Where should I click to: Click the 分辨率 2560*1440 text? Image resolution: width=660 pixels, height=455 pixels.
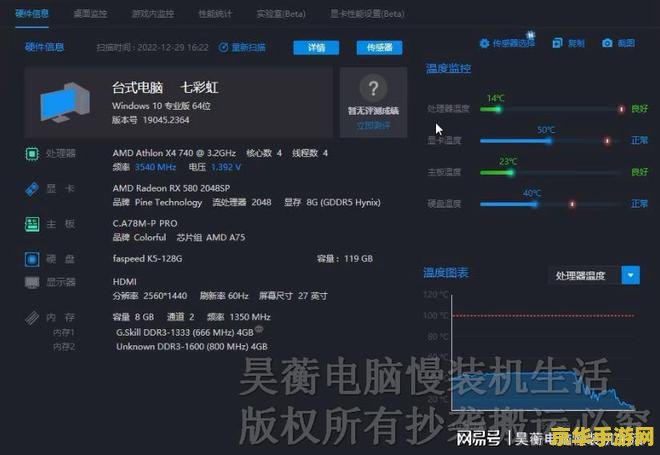click(149, 296)
